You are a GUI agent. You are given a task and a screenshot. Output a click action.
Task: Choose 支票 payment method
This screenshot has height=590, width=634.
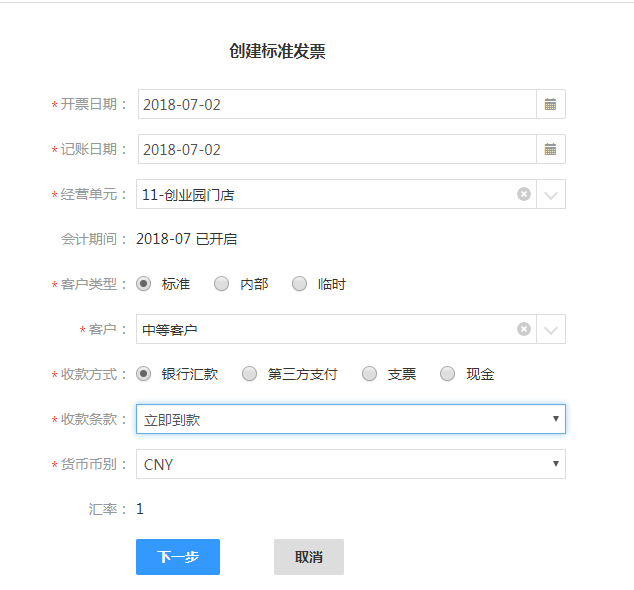click(x=369, y=374)
